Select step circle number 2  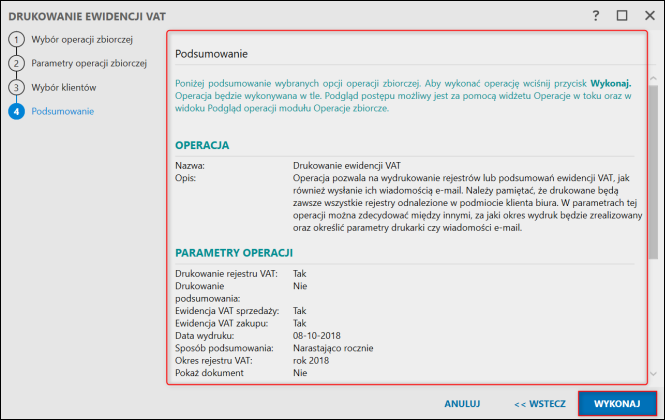coord(16,64)
